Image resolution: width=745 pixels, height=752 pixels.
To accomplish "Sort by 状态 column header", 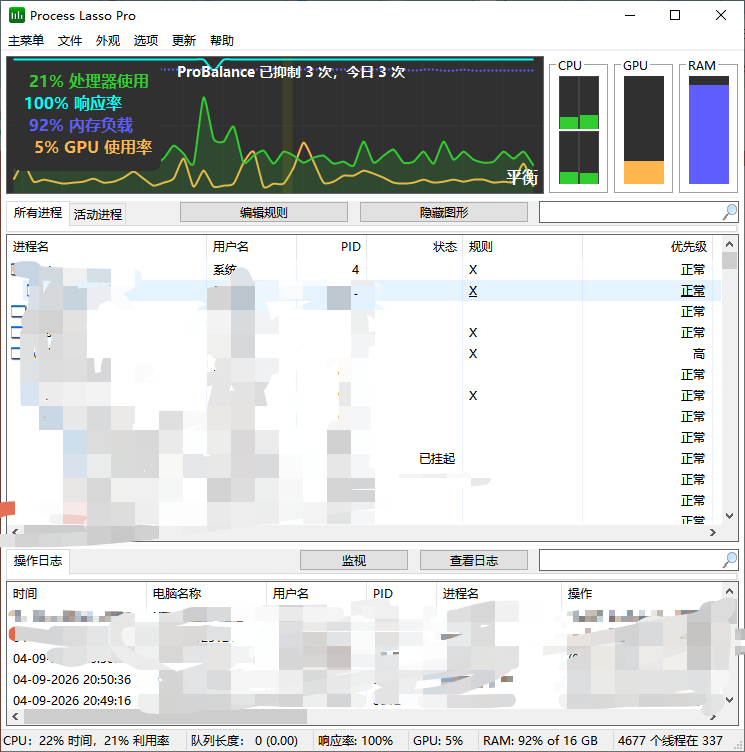I will (x=414, y=247).
